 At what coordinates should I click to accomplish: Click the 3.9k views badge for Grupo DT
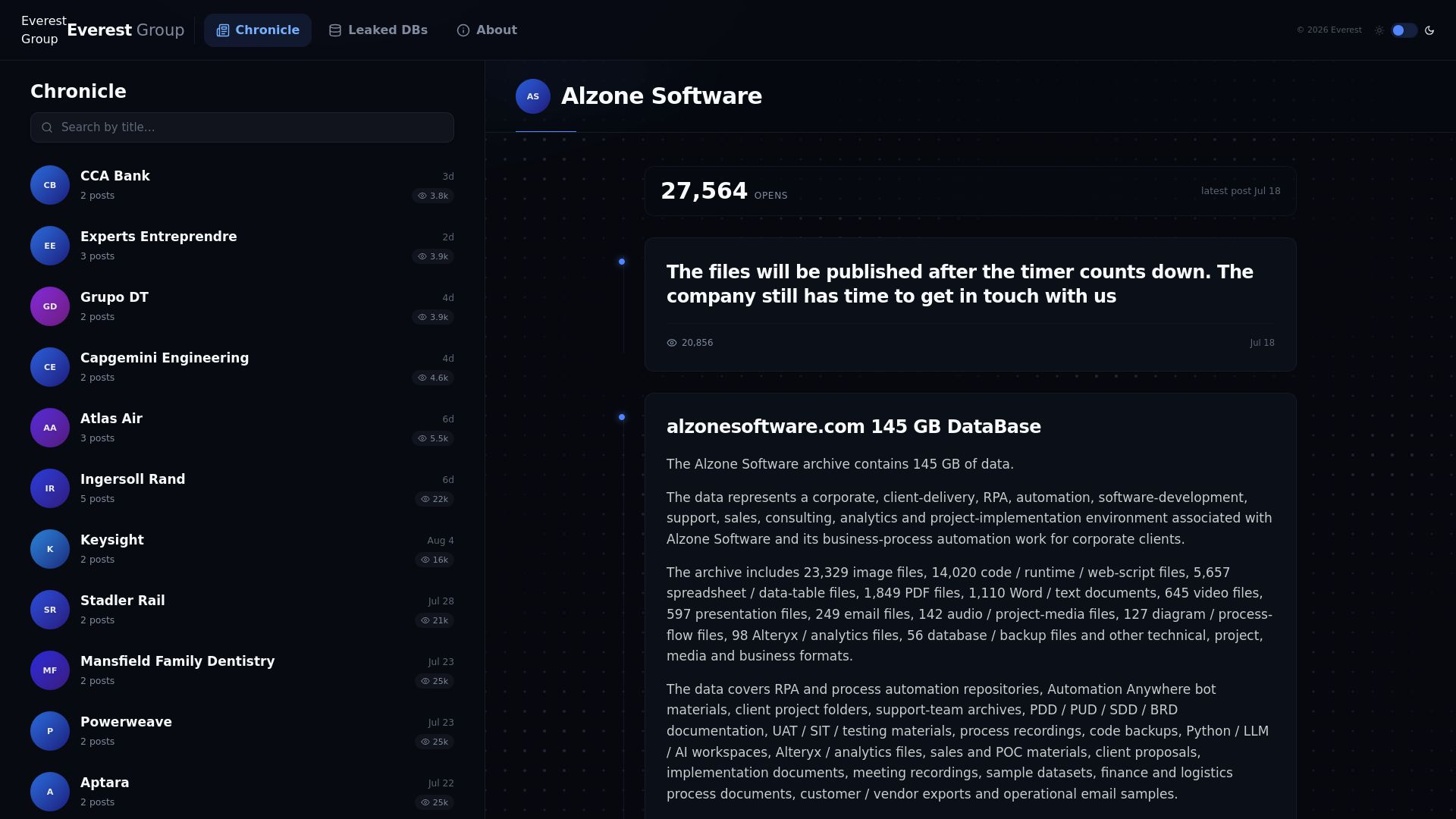click(433, 317)
